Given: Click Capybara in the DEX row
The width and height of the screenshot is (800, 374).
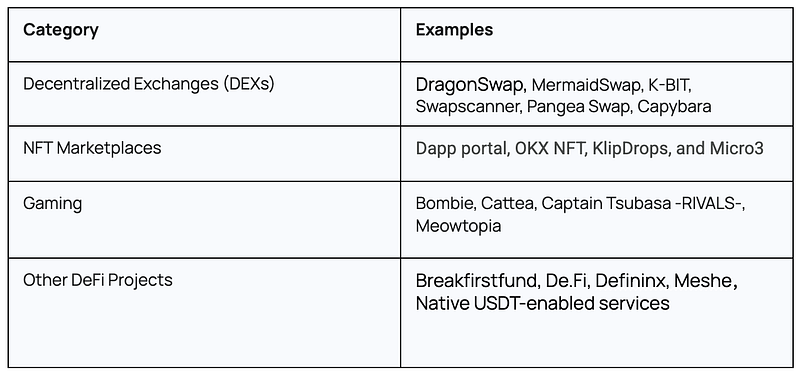Looking at the screenshot, I should 674,106.
